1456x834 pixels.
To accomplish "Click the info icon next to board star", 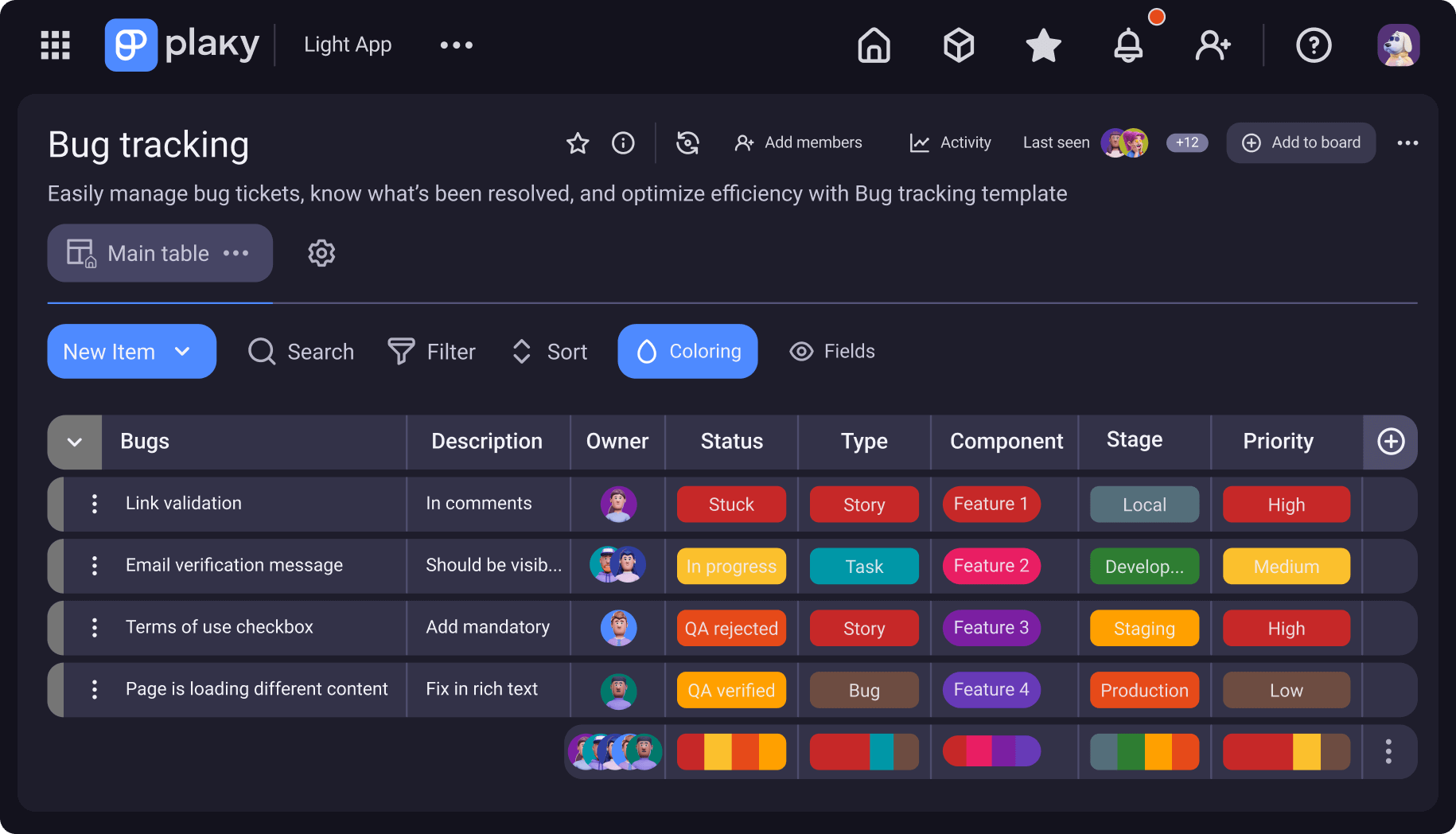I will (623, 143).
